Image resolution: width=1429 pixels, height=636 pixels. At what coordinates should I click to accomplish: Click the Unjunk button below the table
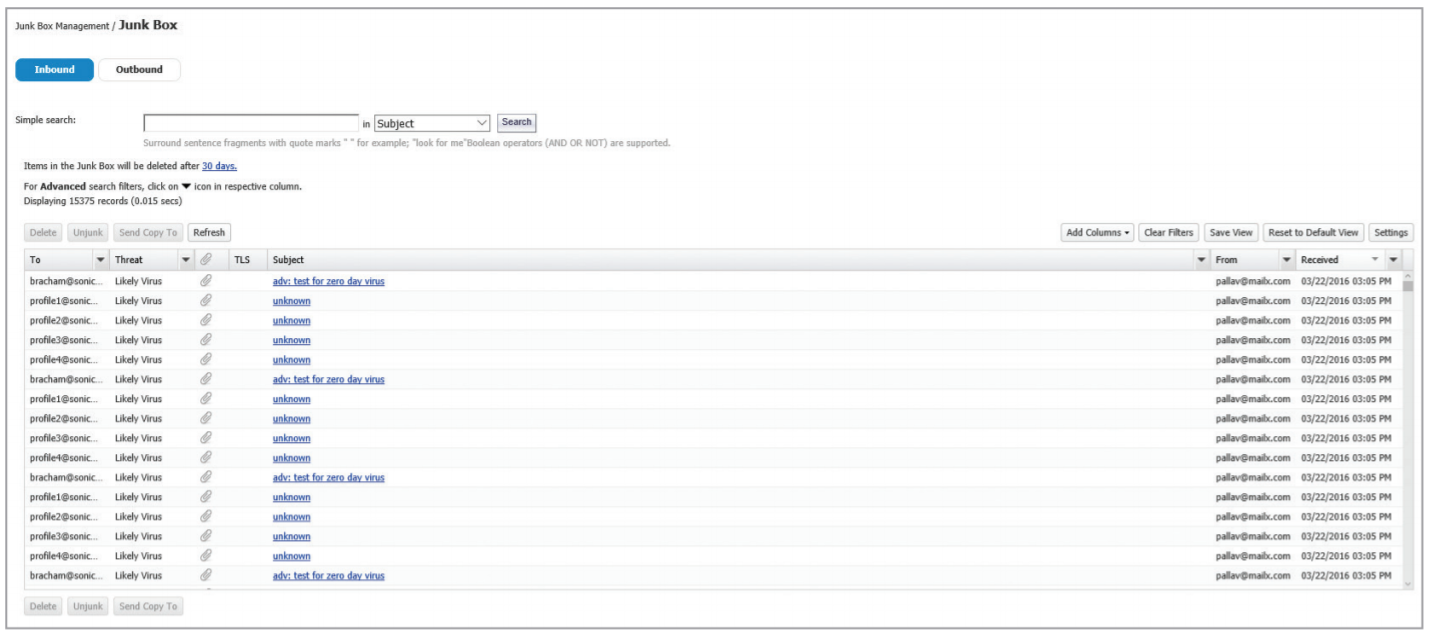pyautogui.click(x=88, y=606)
